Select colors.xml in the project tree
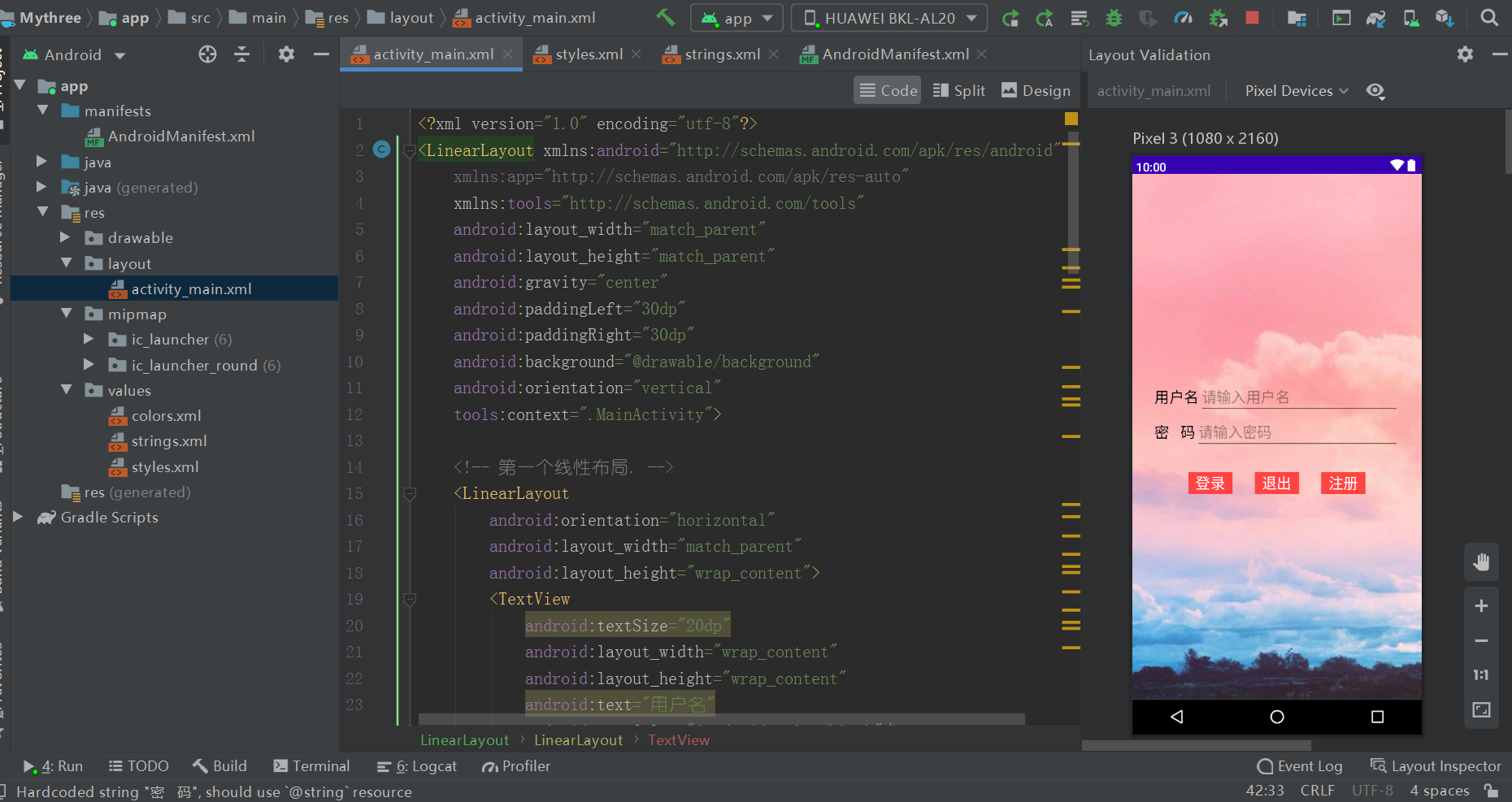The height and width of the screenshot is (802, 1512). tap(166, 416)
